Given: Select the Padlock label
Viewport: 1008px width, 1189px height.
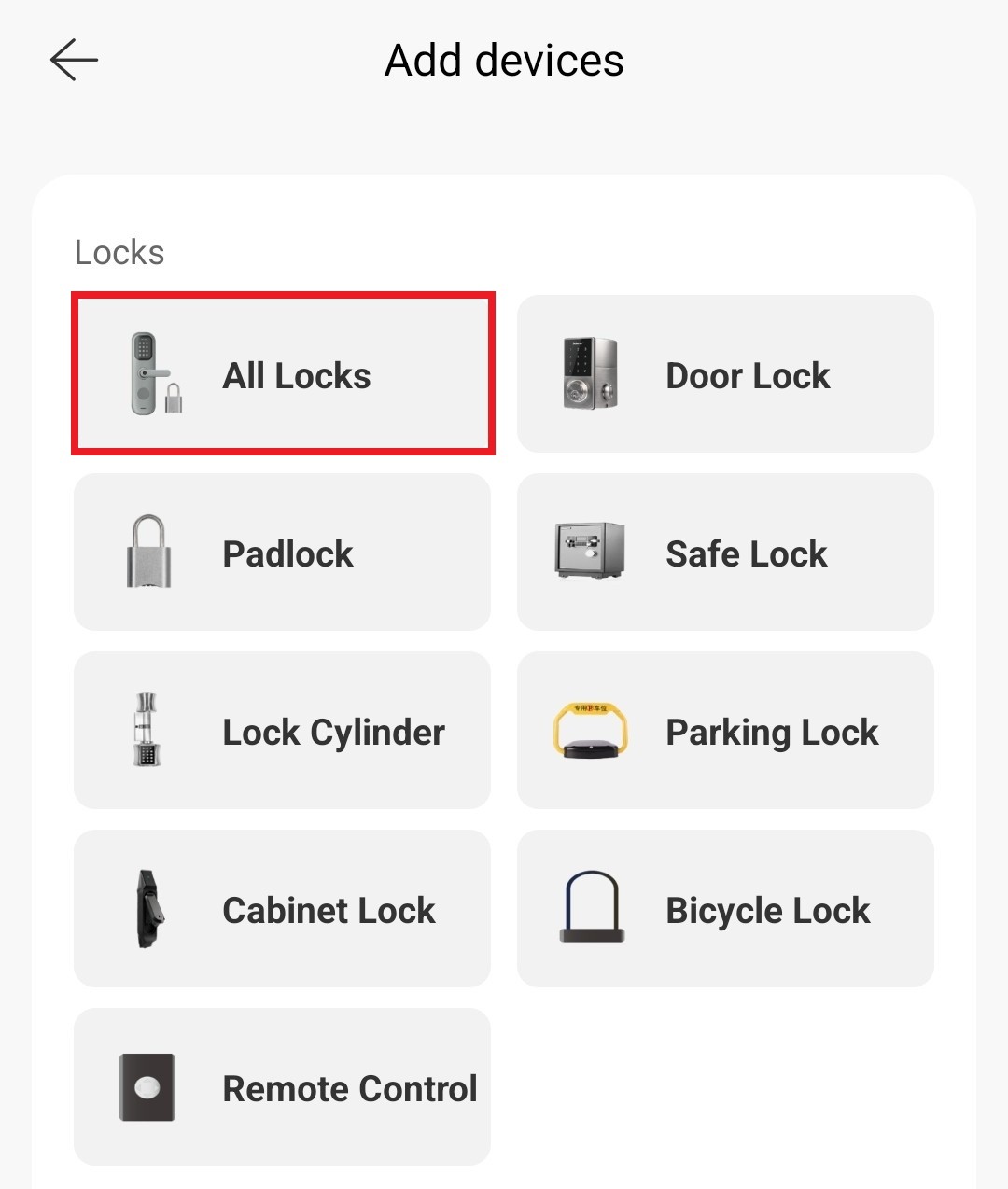Looking at the screenshot, I should (288, 554).
